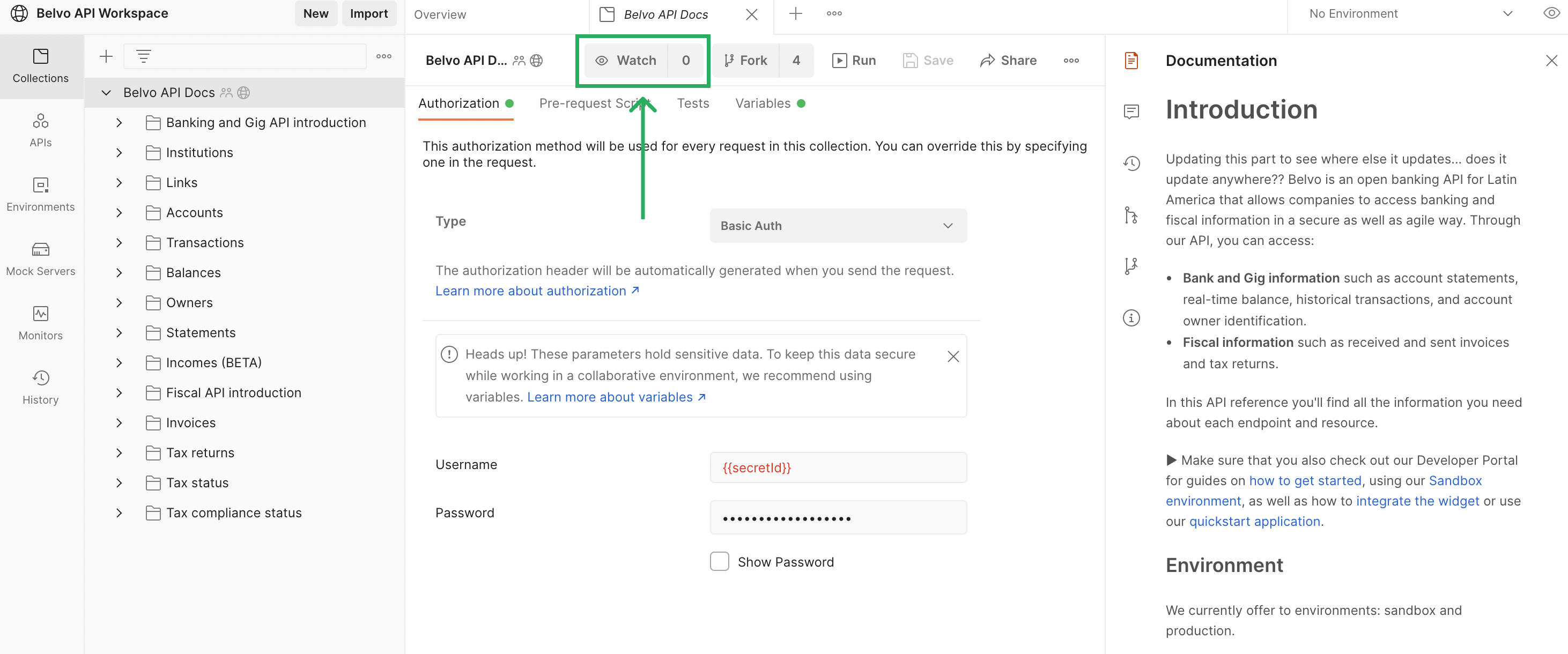Image resolution: width=1568 pixels, height=654 pixels.
Task: Switch to the Pre-request Script tab
Action: point(595,103)
